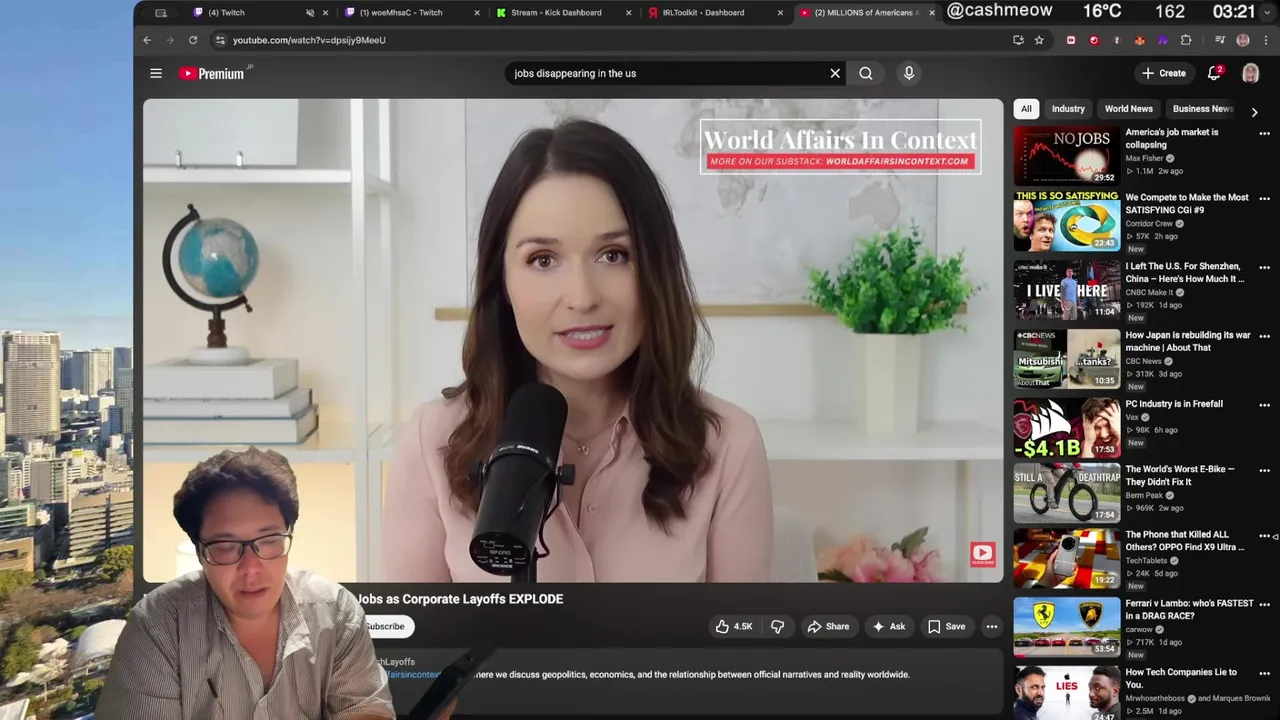Click the main video player
The width and height of the screenshot is (1280, 720).
[x=573, y=340]
